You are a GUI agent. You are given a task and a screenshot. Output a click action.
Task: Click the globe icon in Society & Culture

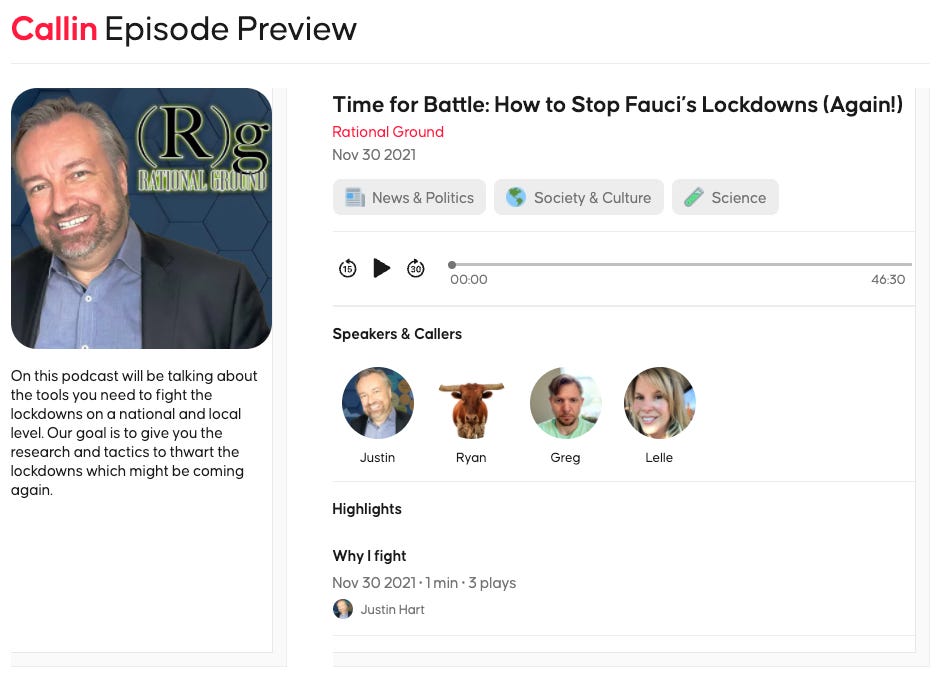click(516, 197)
